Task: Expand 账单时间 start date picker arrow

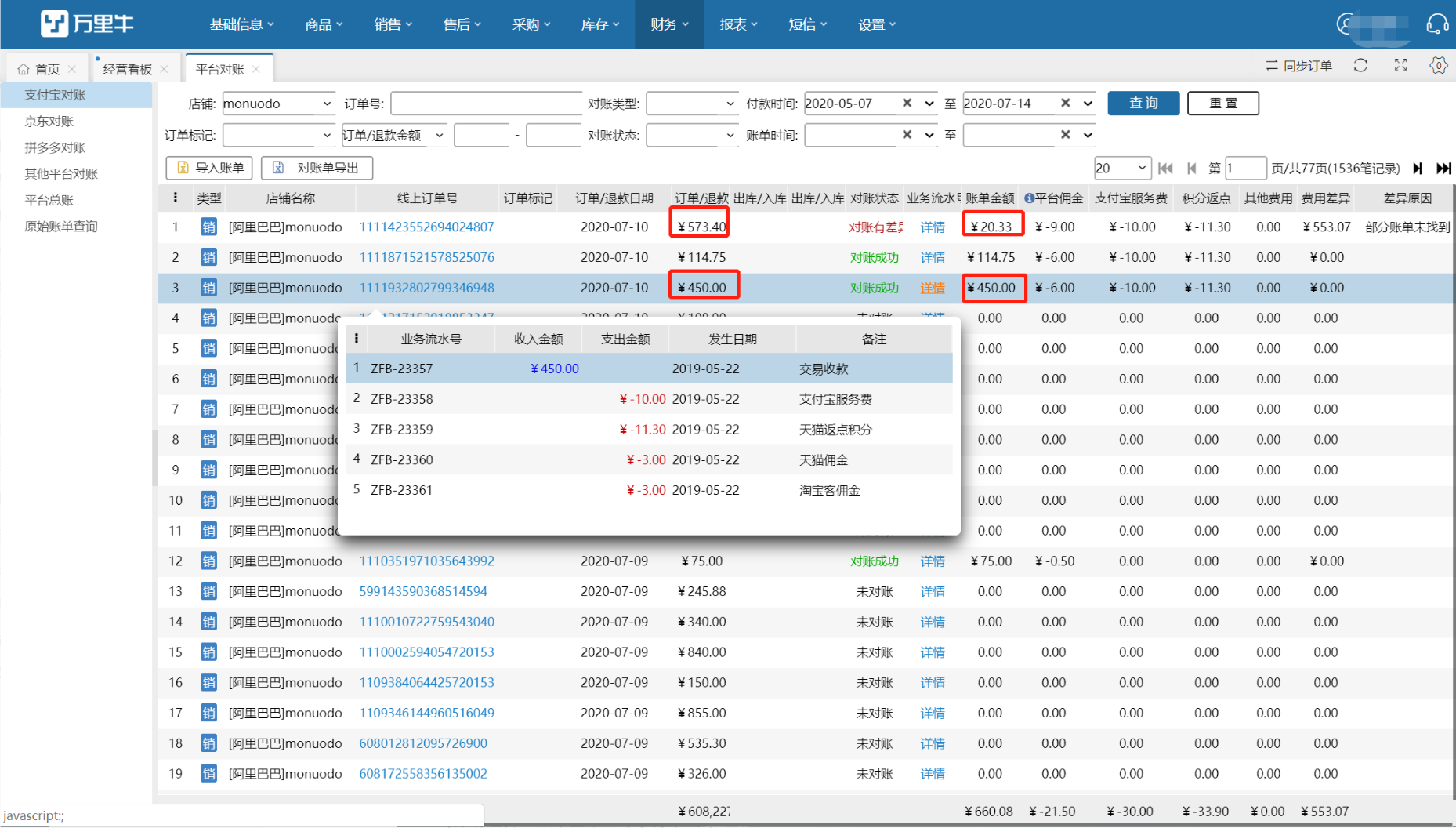Action: 929,136
